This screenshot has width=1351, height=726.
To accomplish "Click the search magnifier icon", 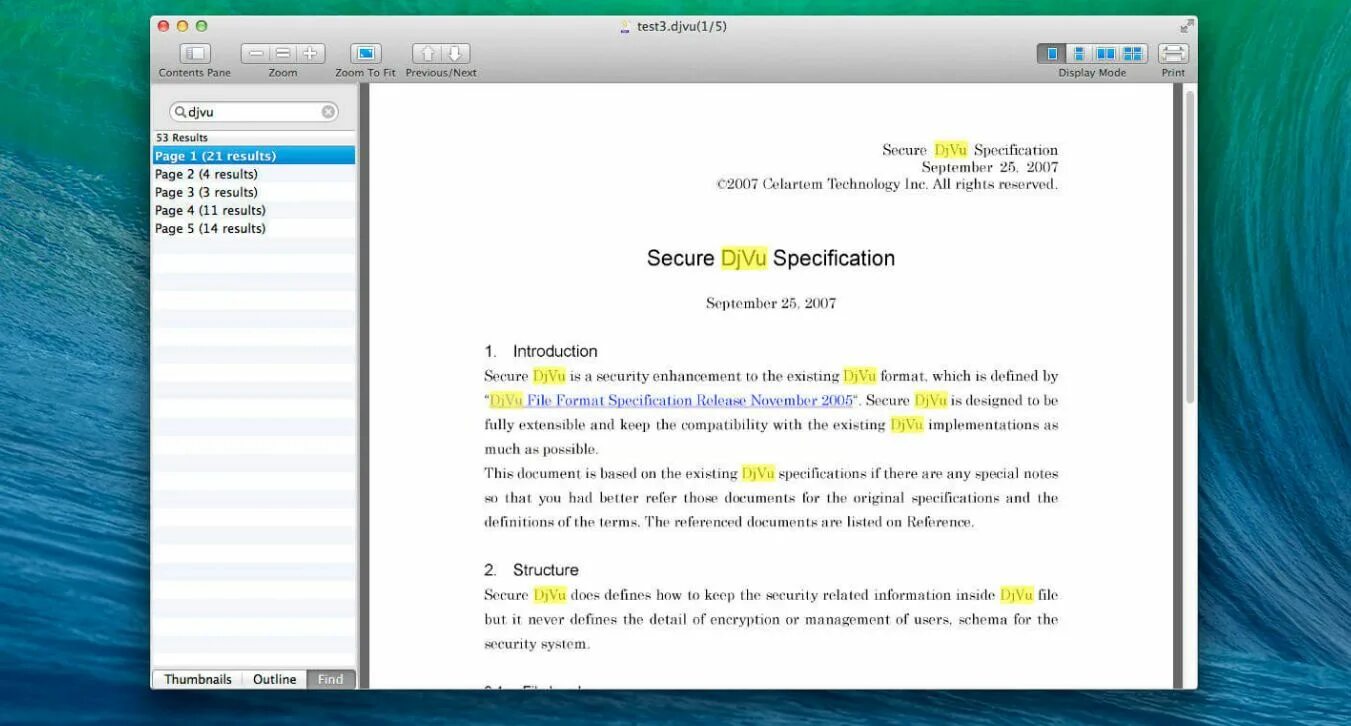I will coord(181,112).
